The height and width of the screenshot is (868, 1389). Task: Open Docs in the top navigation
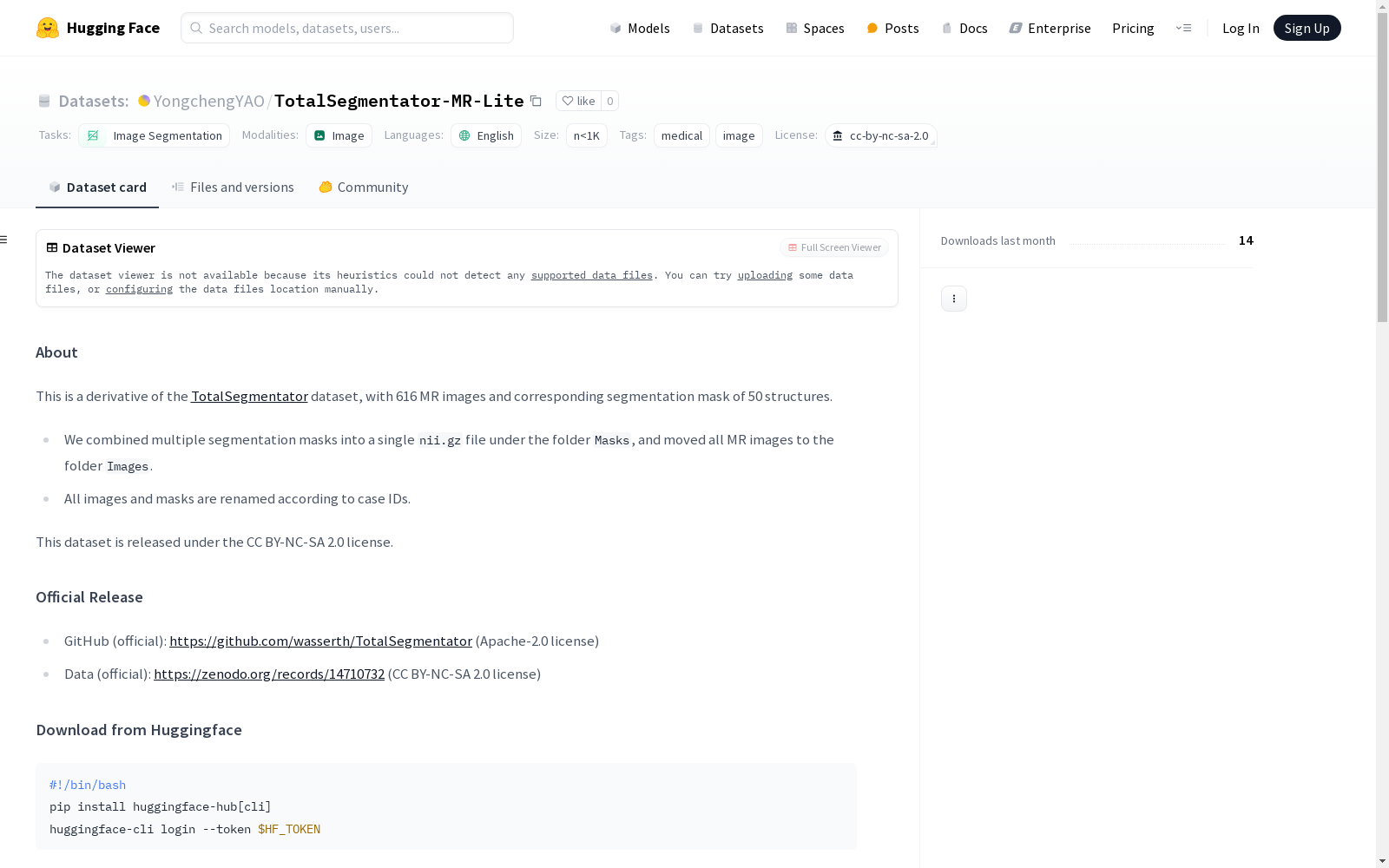point(964,28)
